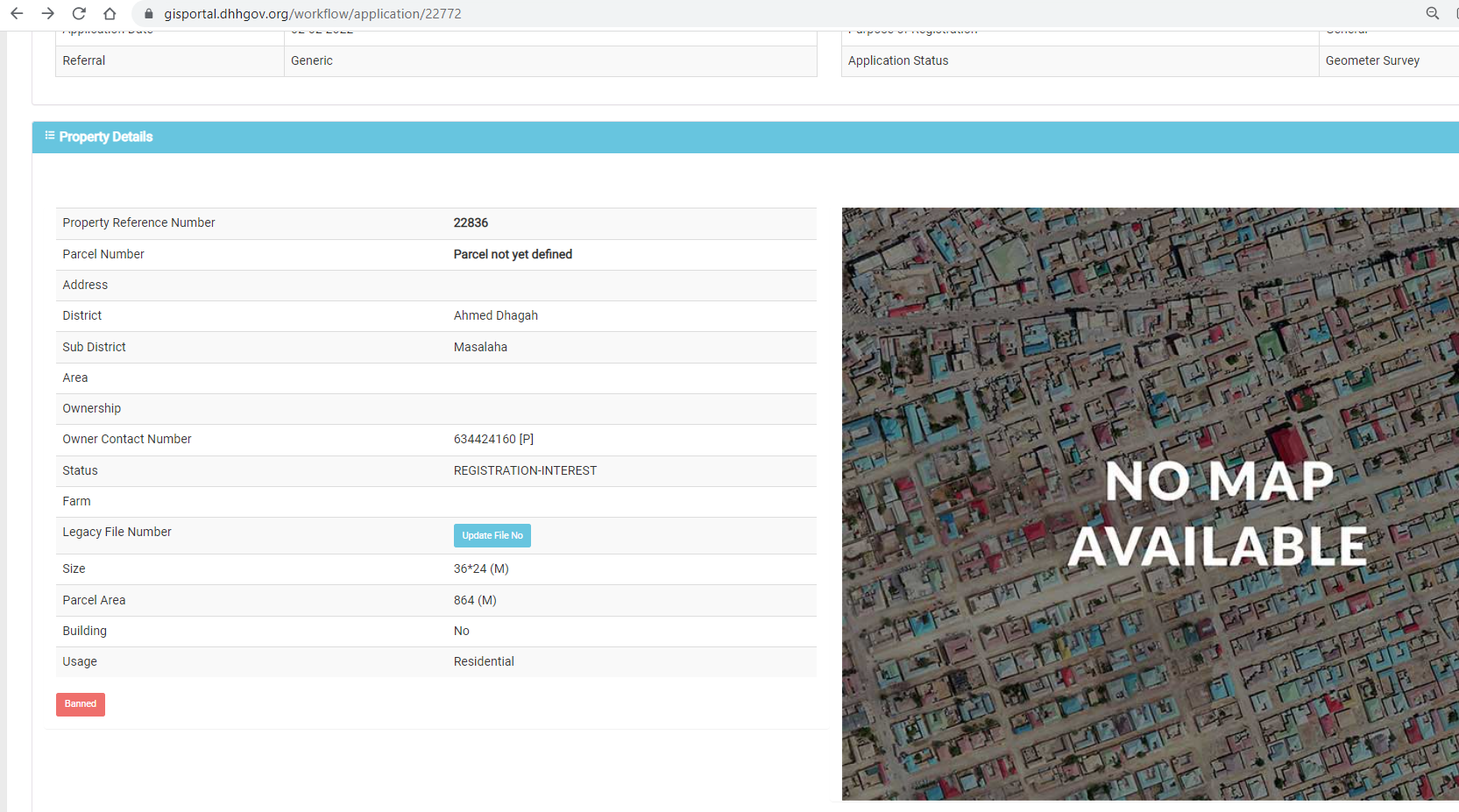Reload the page with the refresh icon

click(79, 13)
